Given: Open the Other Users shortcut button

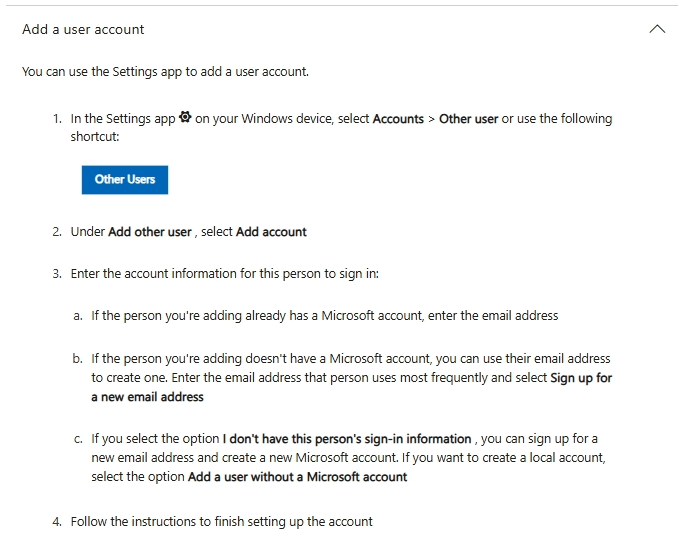Looking at the screenshot, I should [125, 179].
